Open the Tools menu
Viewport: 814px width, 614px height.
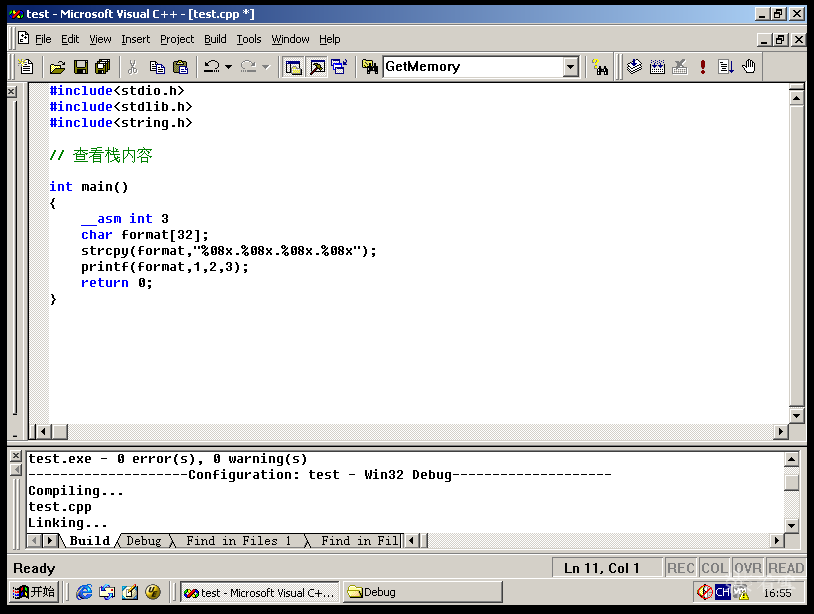249,39
